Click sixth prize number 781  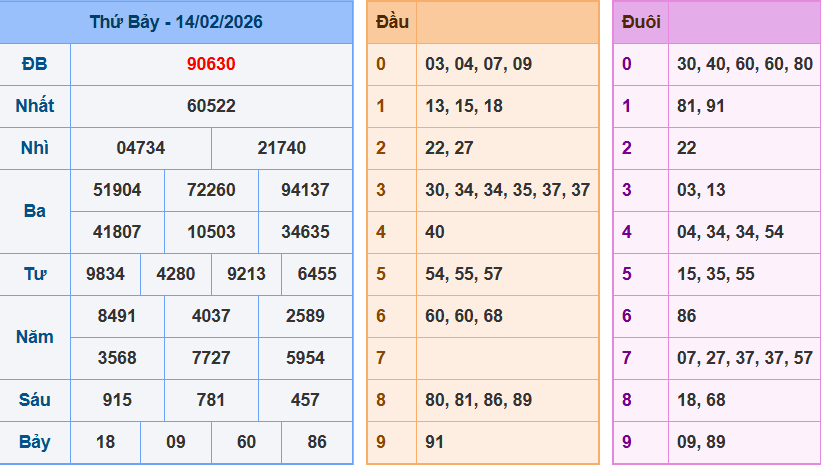click(211, 400)
